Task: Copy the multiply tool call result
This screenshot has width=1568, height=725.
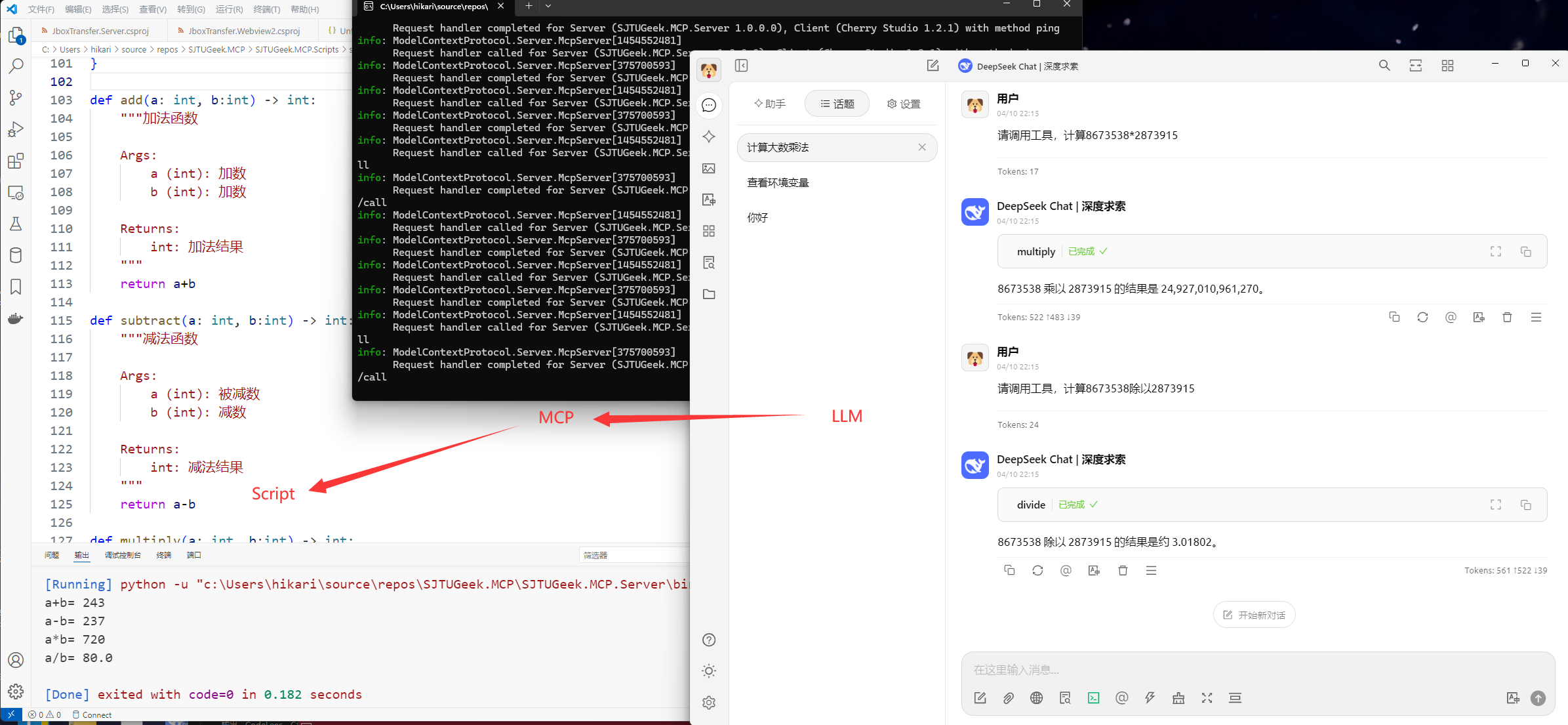Action: point(1526,251)
